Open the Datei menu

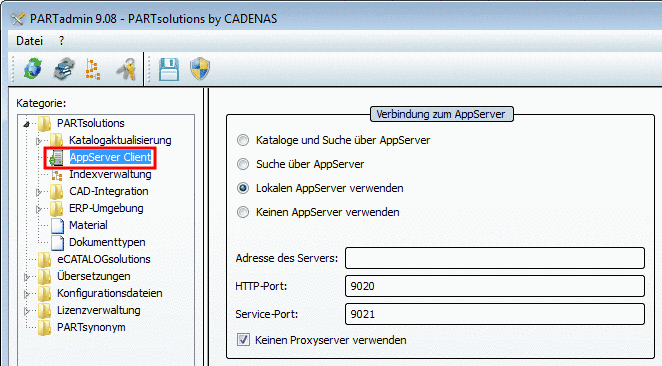tap(30, 41)
